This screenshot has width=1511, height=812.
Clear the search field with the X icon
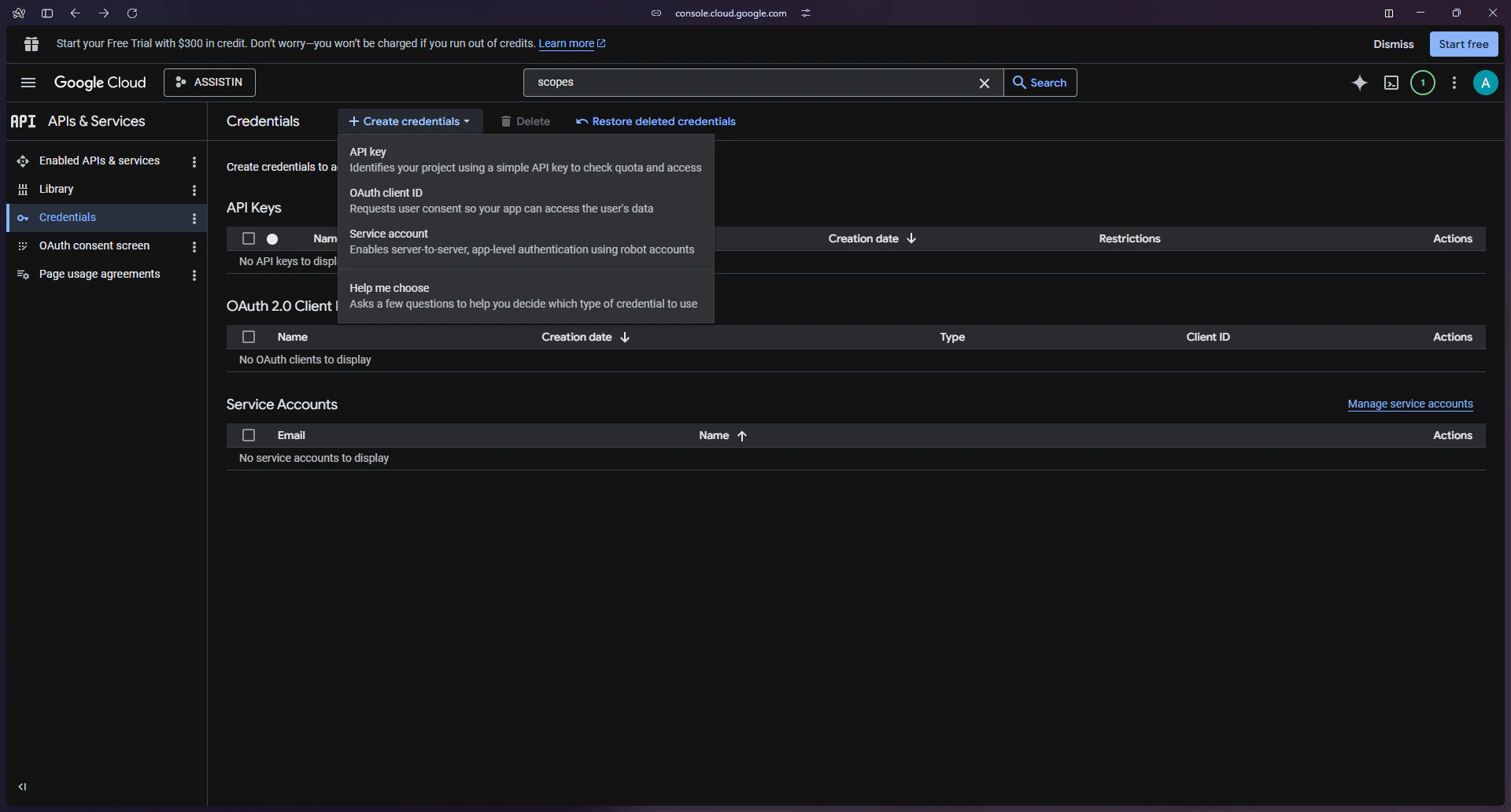click(984, 83)
